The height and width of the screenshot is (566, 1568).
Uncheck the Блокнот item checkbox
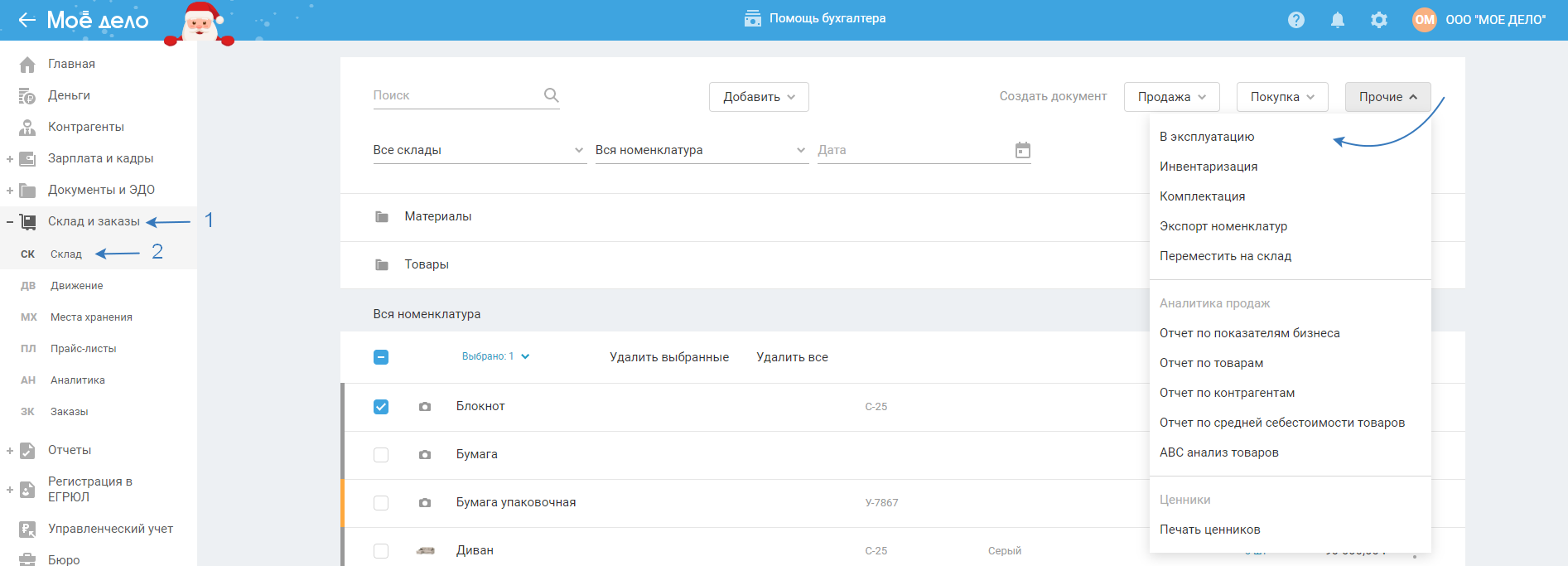381,407
